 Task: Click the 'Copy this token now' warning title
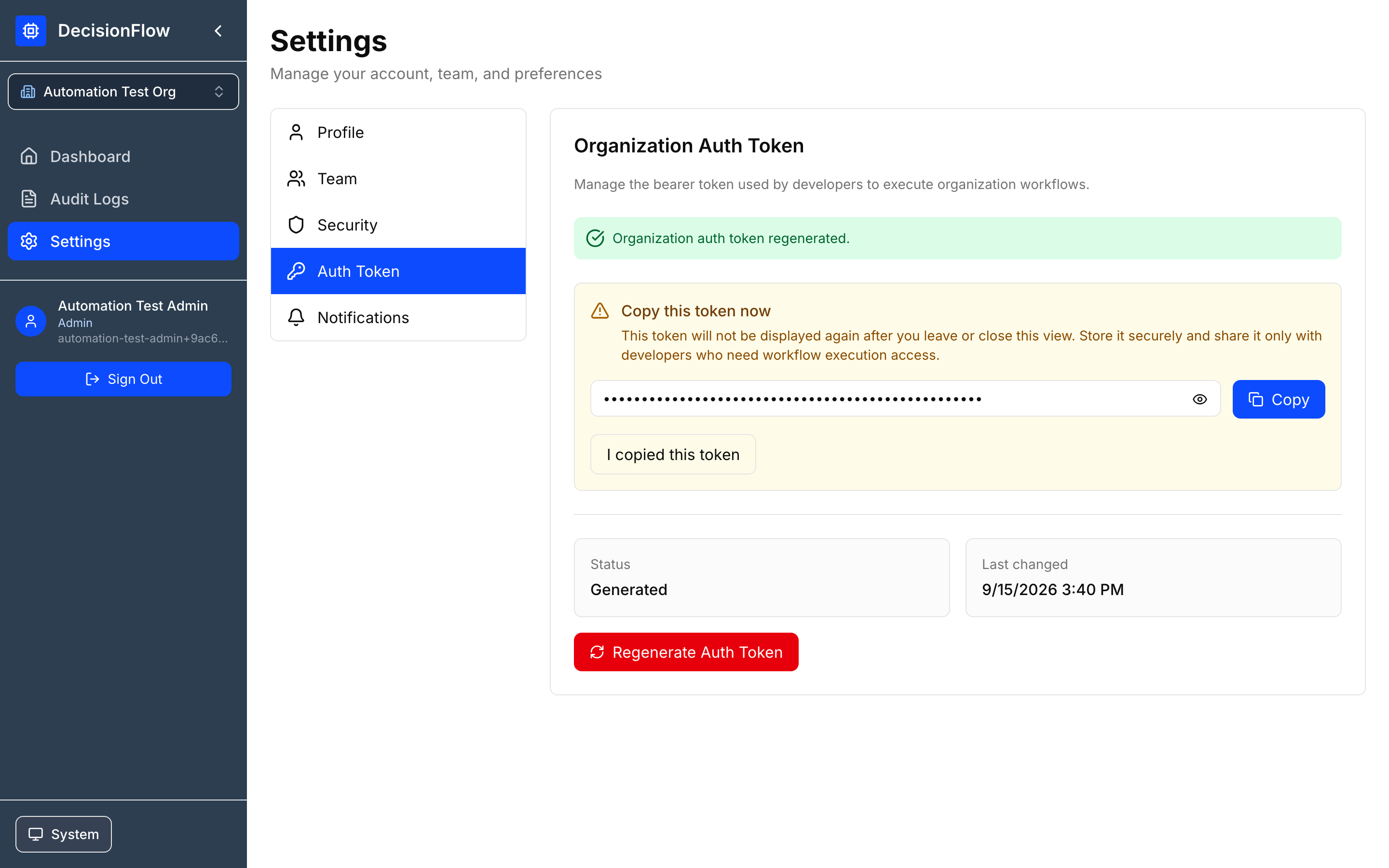coord(695,311)
